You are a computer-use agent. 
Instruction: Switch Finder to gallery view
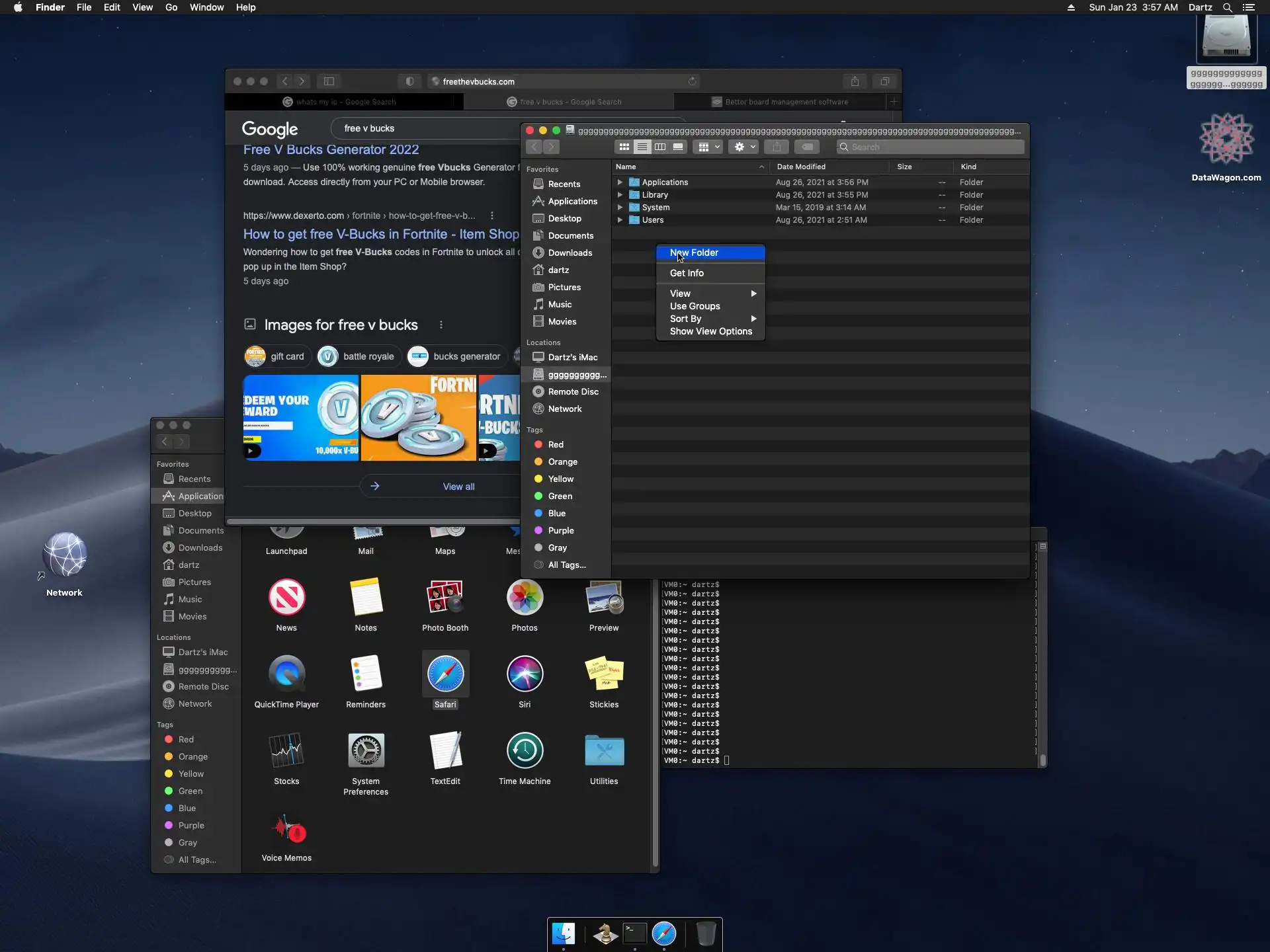click(678, 147)
